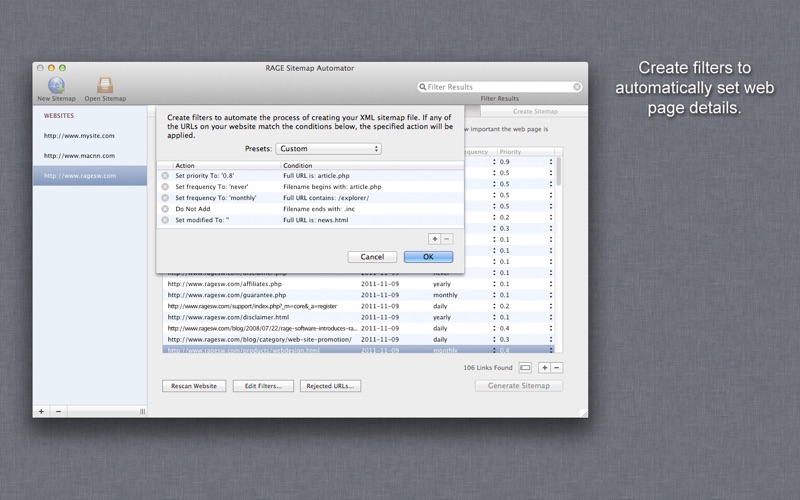Select the products/webdesign.html URL row
The height and width of the screenshot is (500, 800).
[x=358, y=349]
